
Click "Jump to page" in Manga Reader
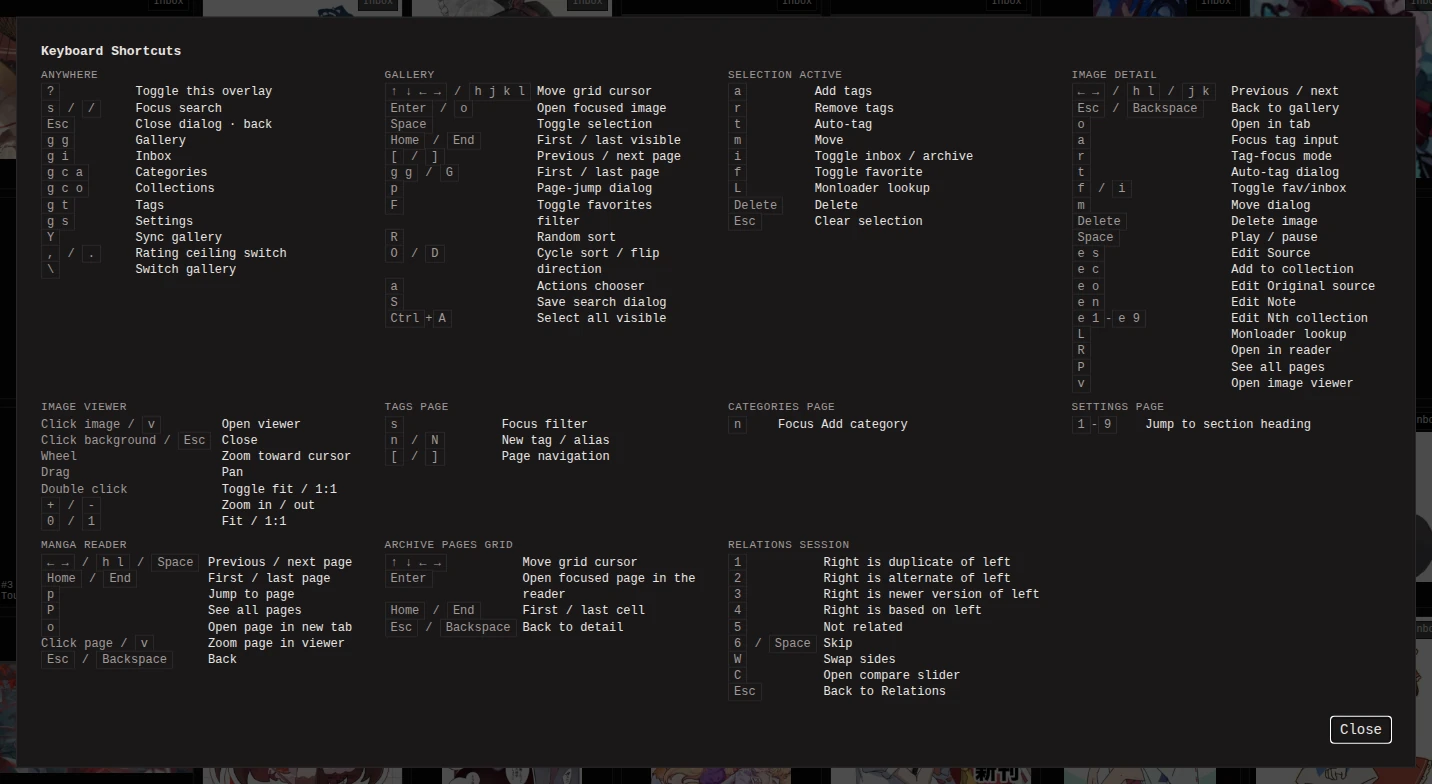click(x=251, y=594)
